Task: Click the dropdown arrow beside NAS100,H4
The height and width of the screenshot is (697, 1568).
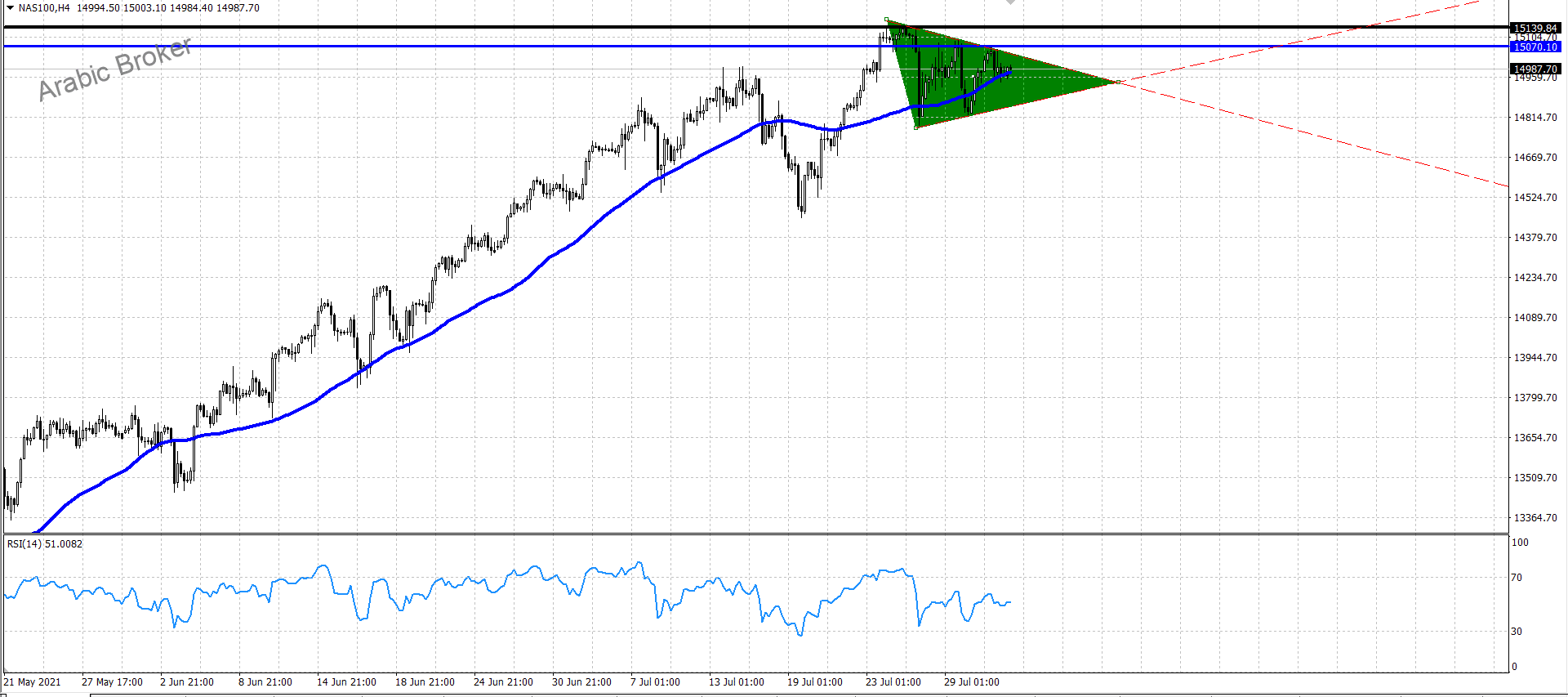Action: (x=10, y=8)
